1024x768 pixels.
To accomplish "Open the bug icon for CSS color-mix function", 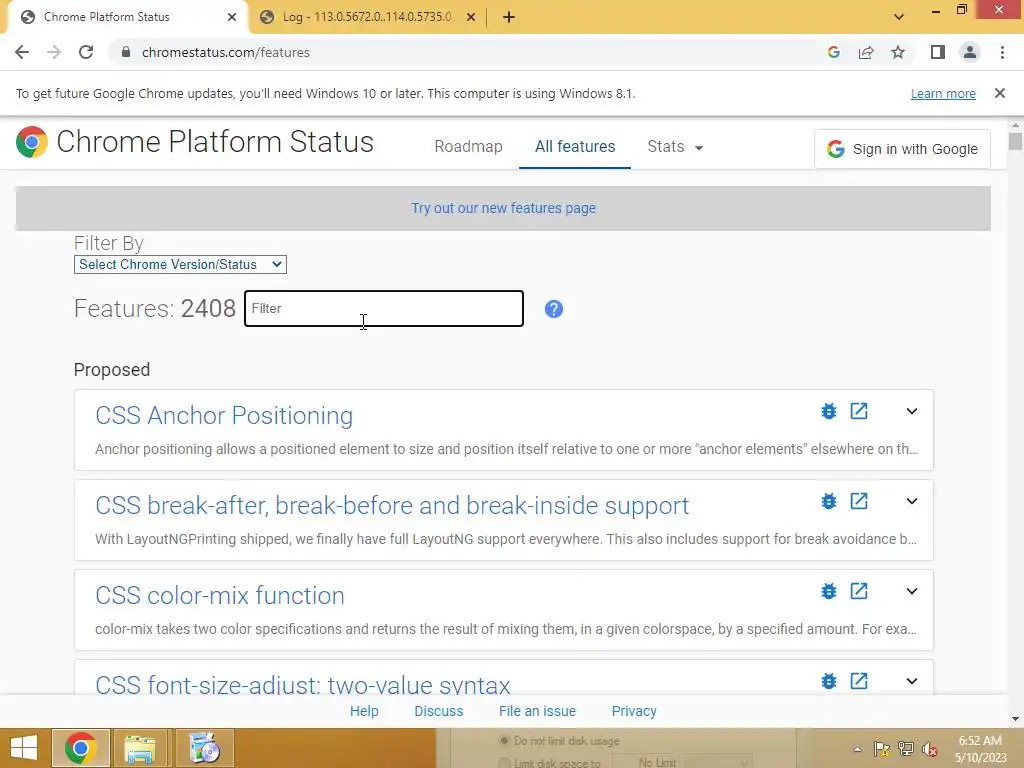I will click(x=829, y=591).
